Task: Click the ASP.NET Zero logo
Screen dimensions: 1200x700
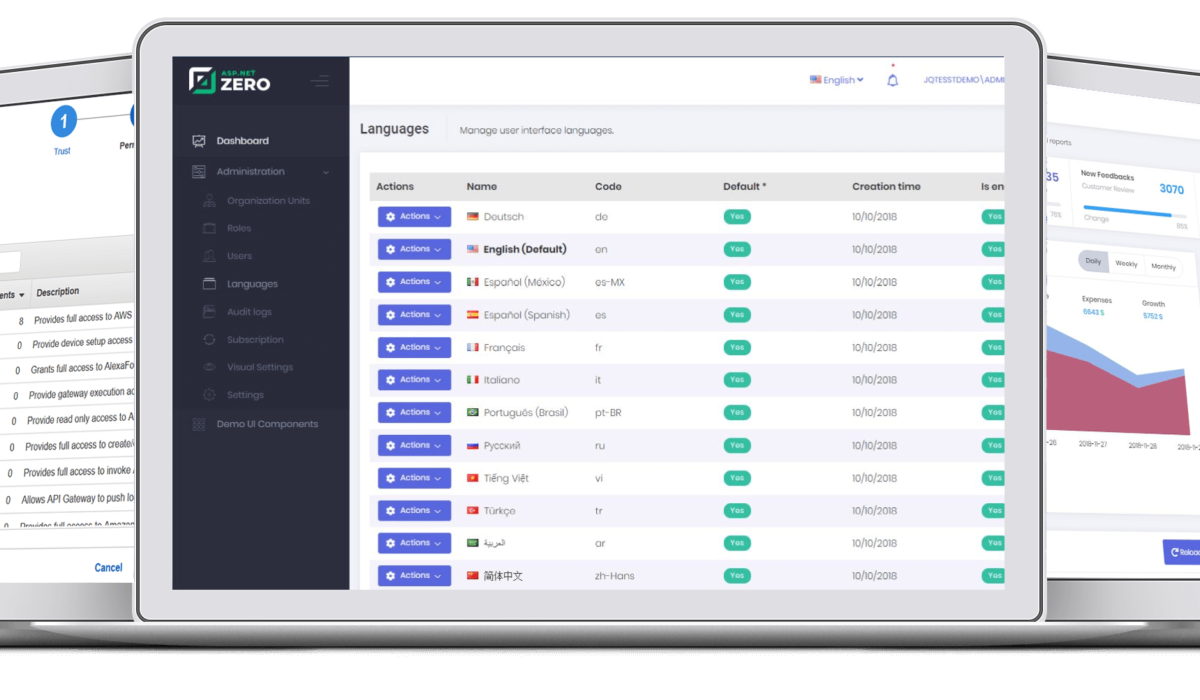Action: [x=230, y=80]
